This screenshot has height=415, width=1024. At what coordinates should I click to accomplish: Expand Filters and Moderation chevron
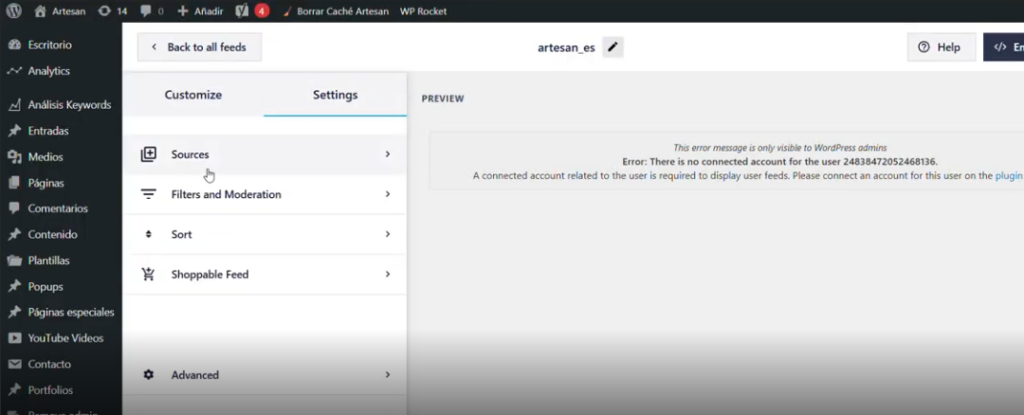(388, 194)
